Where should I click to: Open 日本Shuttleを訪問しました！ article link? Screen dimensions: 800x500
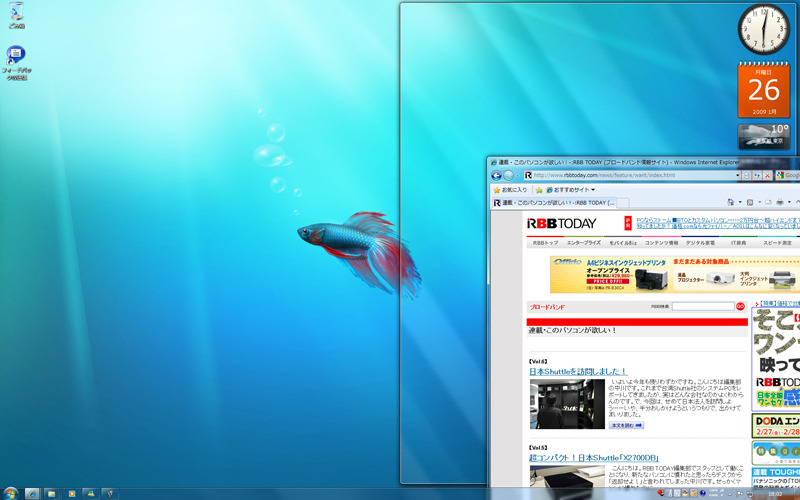click(x=578, y=371)
